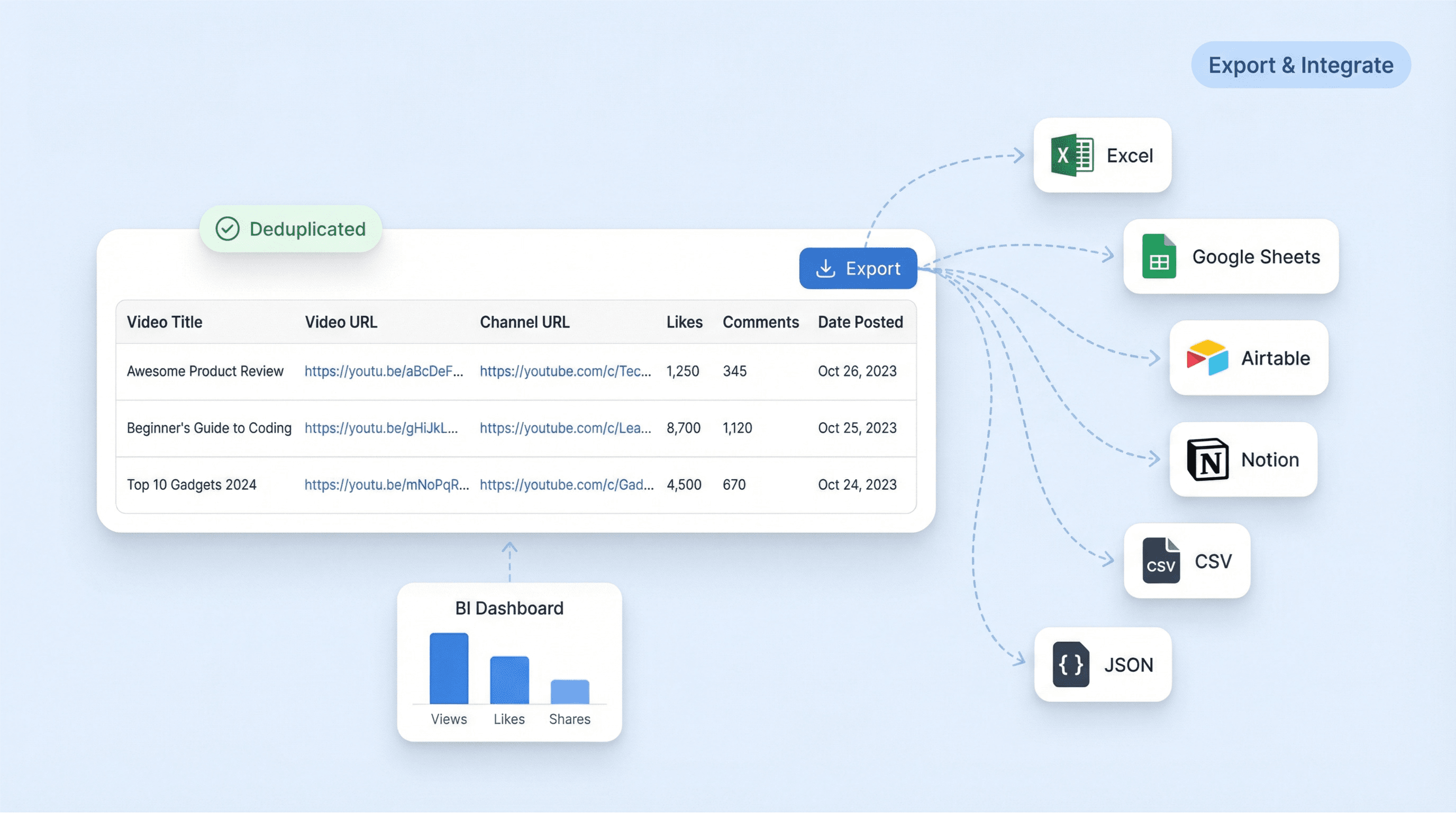
Task: Click the 1,250 likes cell
Action: (683, 372)
